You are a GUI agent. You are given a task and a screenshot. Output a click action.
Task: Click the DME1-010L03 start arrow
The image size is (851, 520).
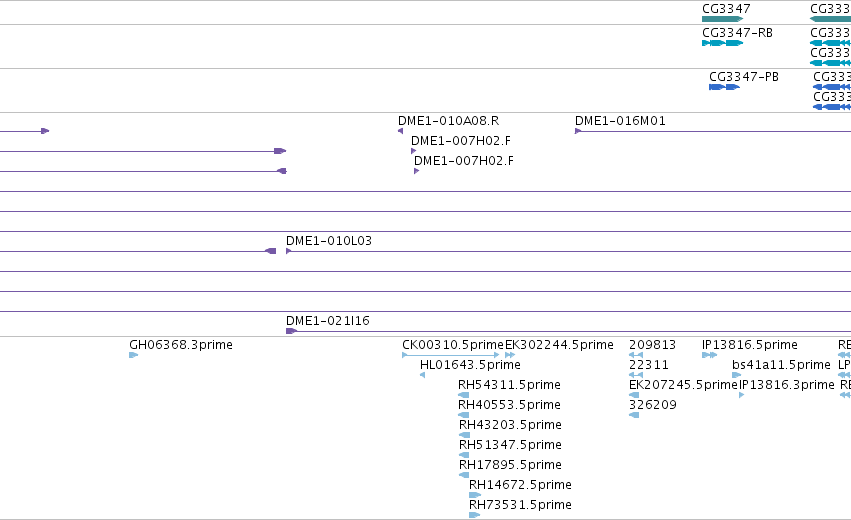coord(289,251)
